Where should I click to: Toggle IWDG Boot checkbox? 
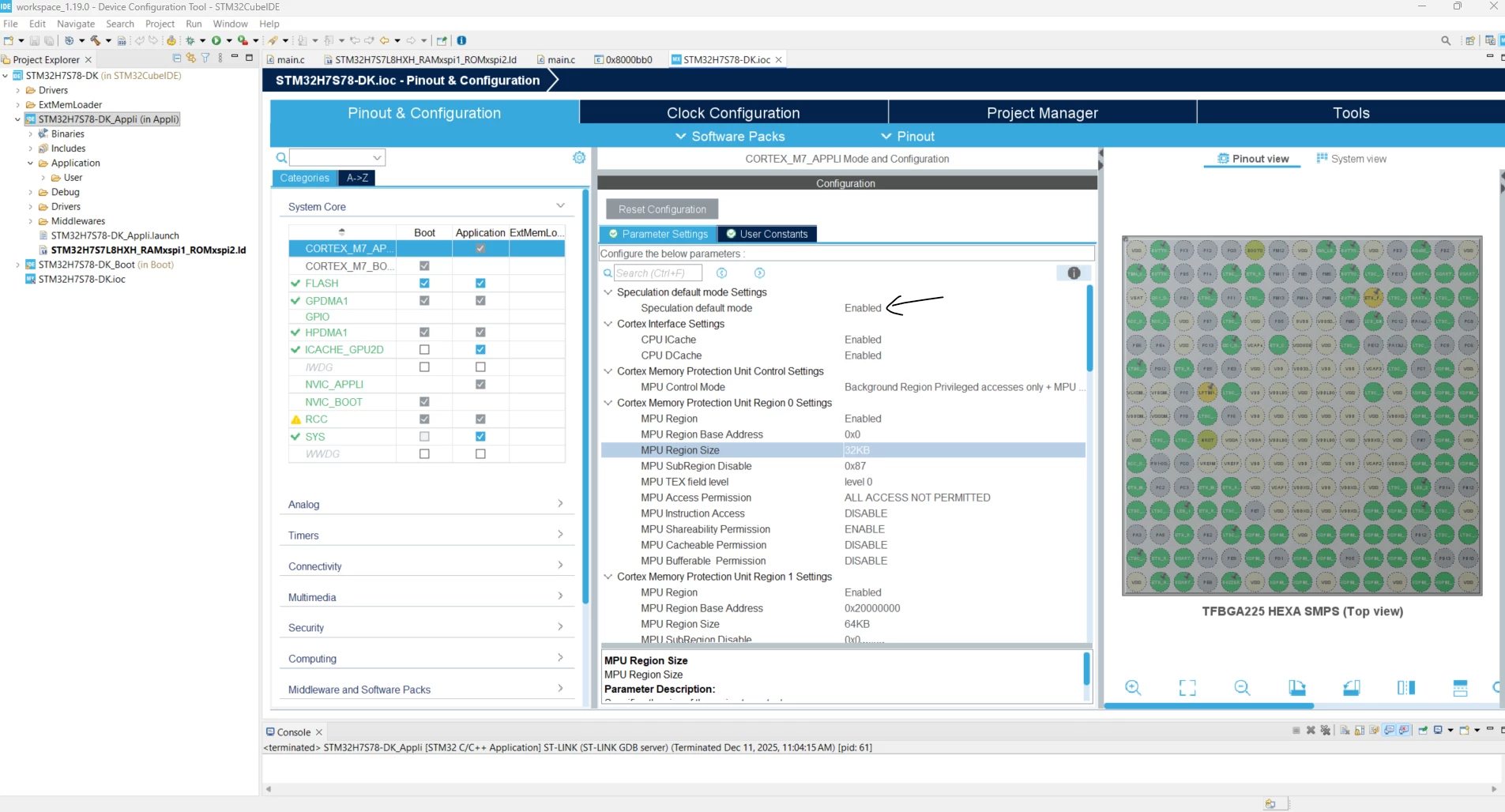pos(424,367)
